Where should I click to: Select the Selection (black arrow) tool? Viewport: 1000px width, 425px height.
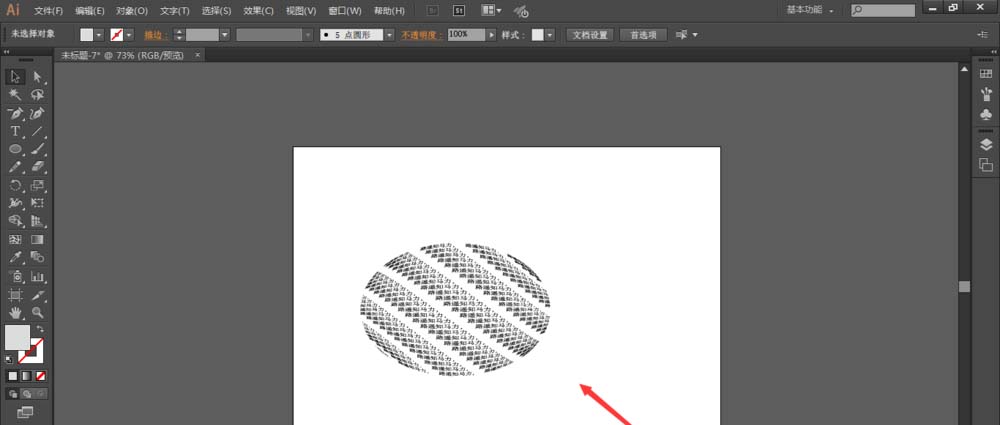tap(15, 77)
